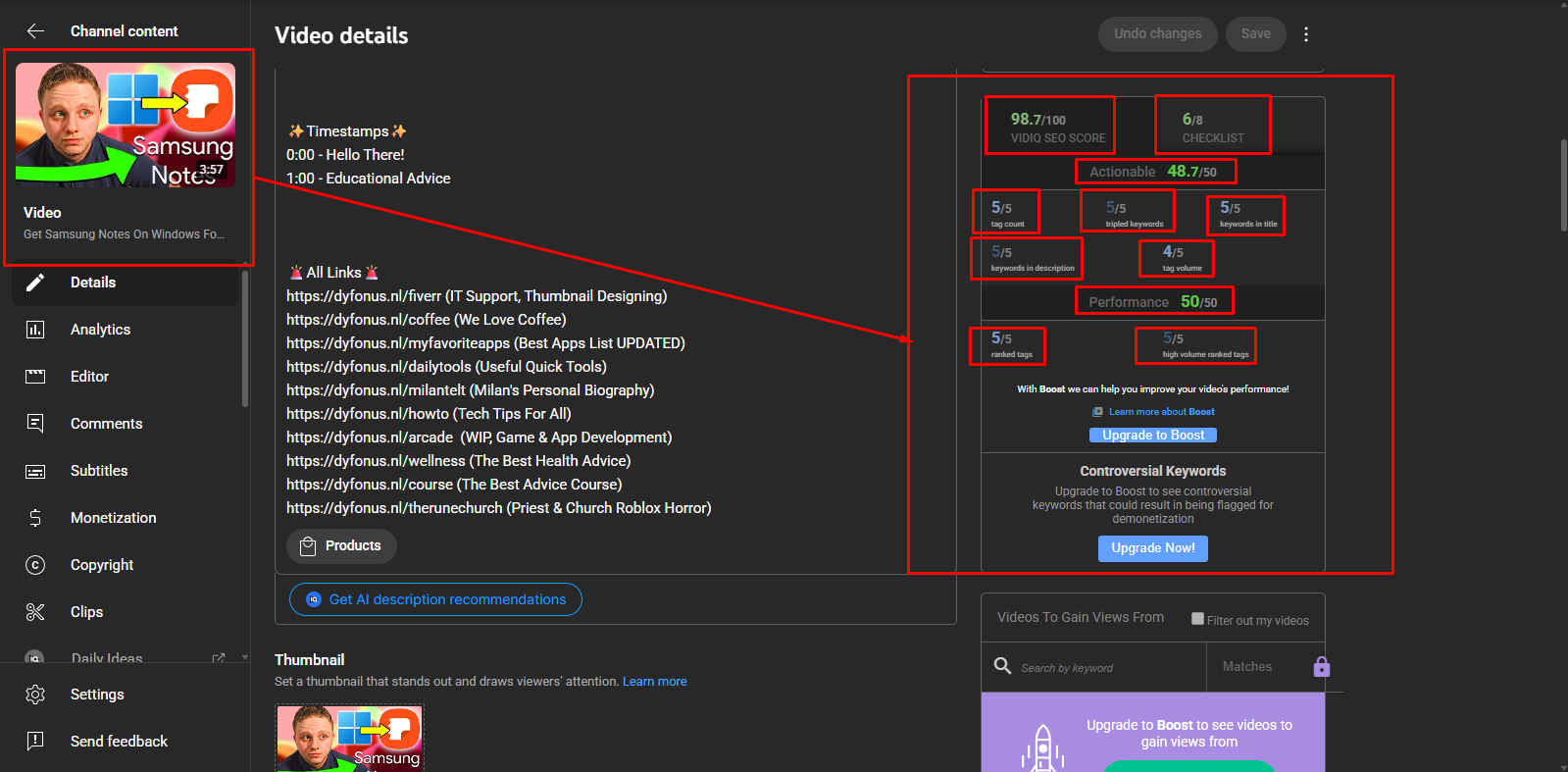The height and width of the screenshot is (772, 1568).
Task: Click the Products button under description
Action: tap(341, 546)
